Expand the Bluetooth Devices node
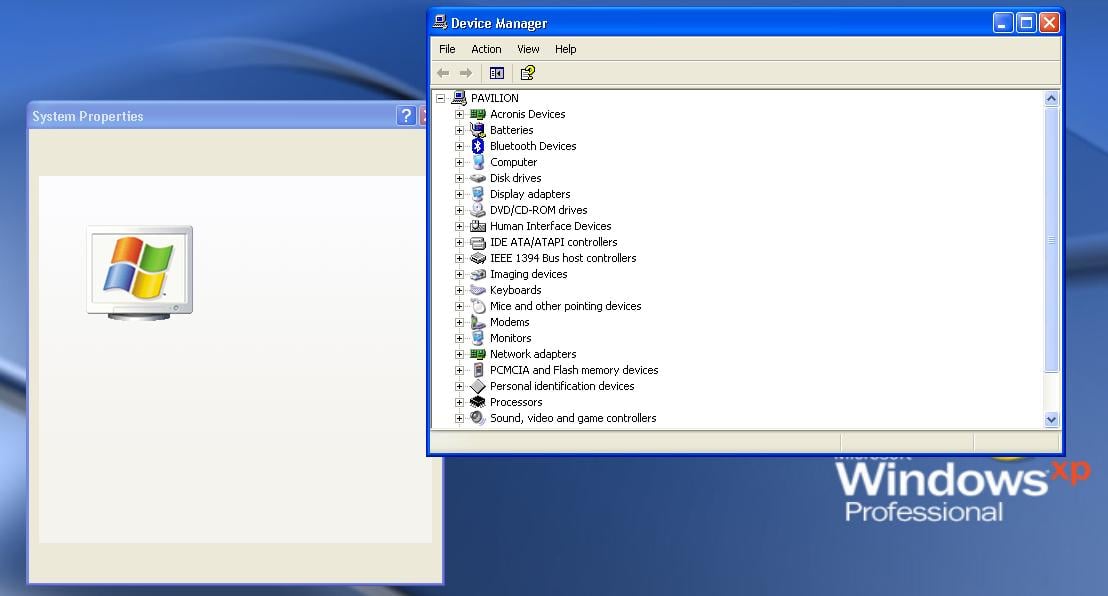 point(459,146)
